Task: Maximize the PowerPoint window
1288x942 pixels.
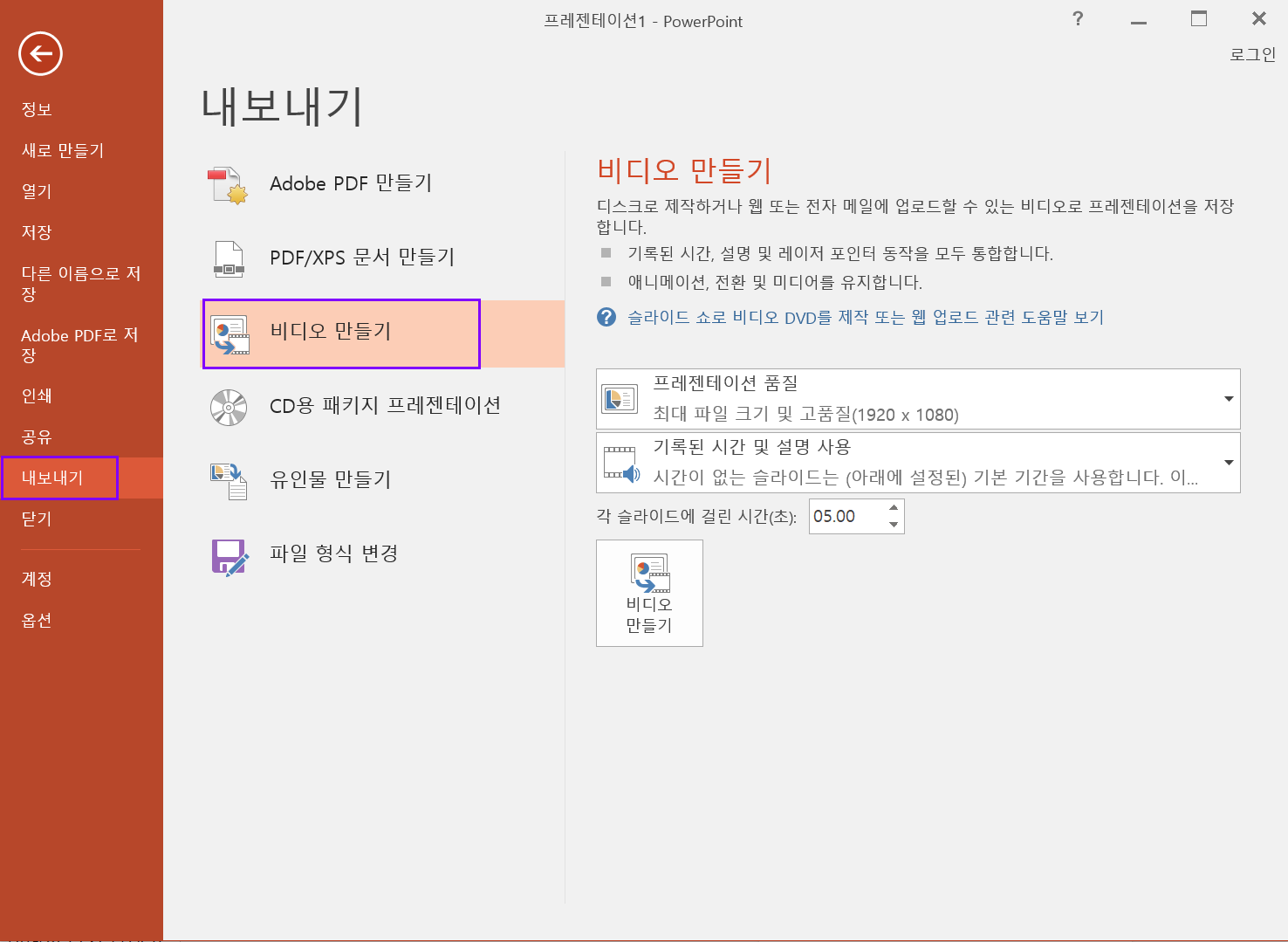Action: pyautogui.click(x=1199, y=18)
